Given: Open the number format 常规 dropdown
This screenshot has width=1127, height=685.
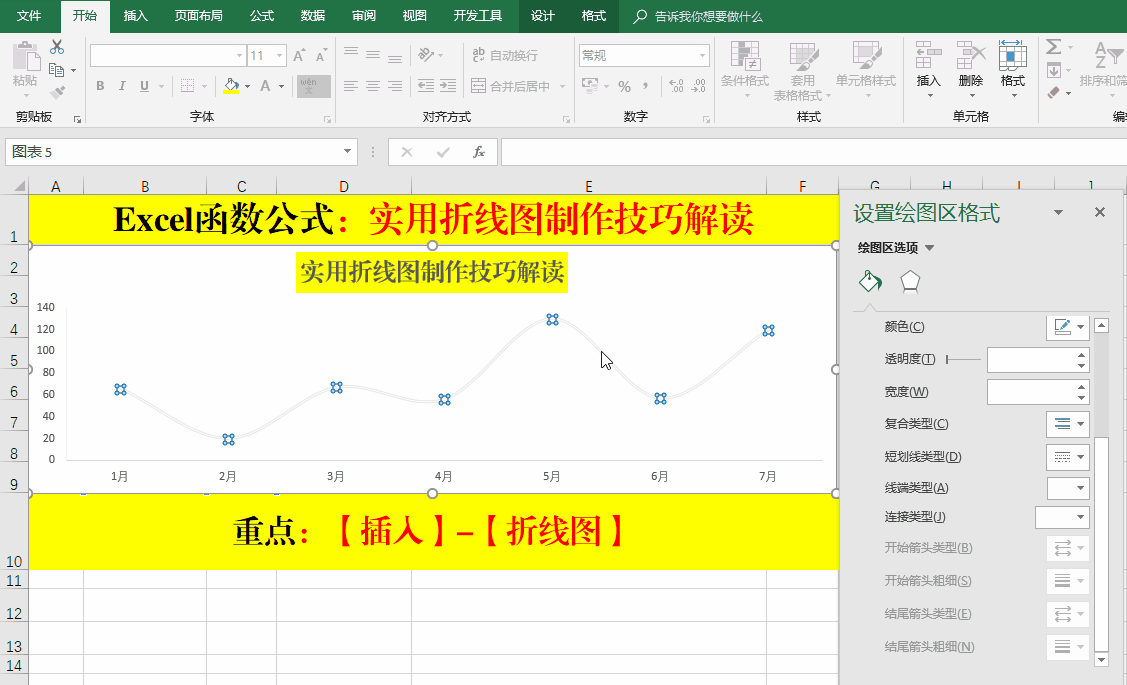Looking at the screenshot, I should click(x=702, y=55).
